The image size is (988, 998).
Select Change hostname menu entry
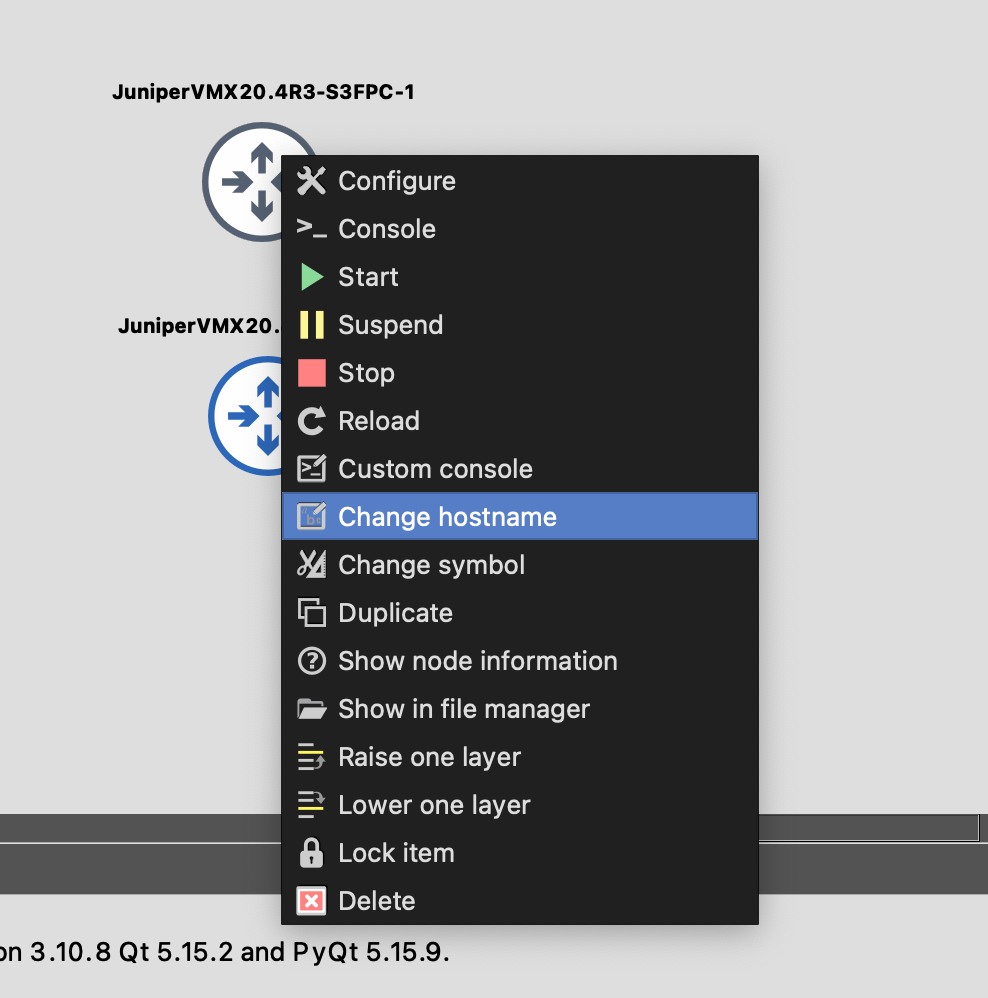point(520,516)
